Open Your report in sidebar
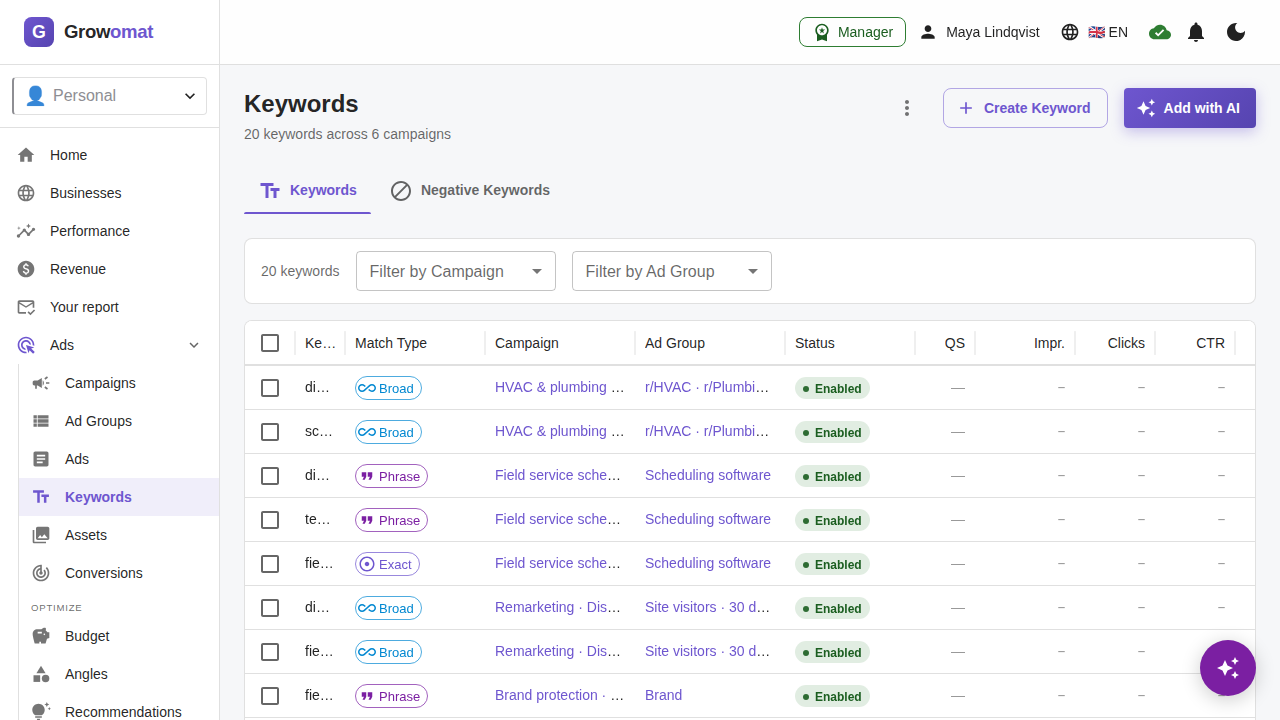 pyautogui.click(x=109, y=307)
